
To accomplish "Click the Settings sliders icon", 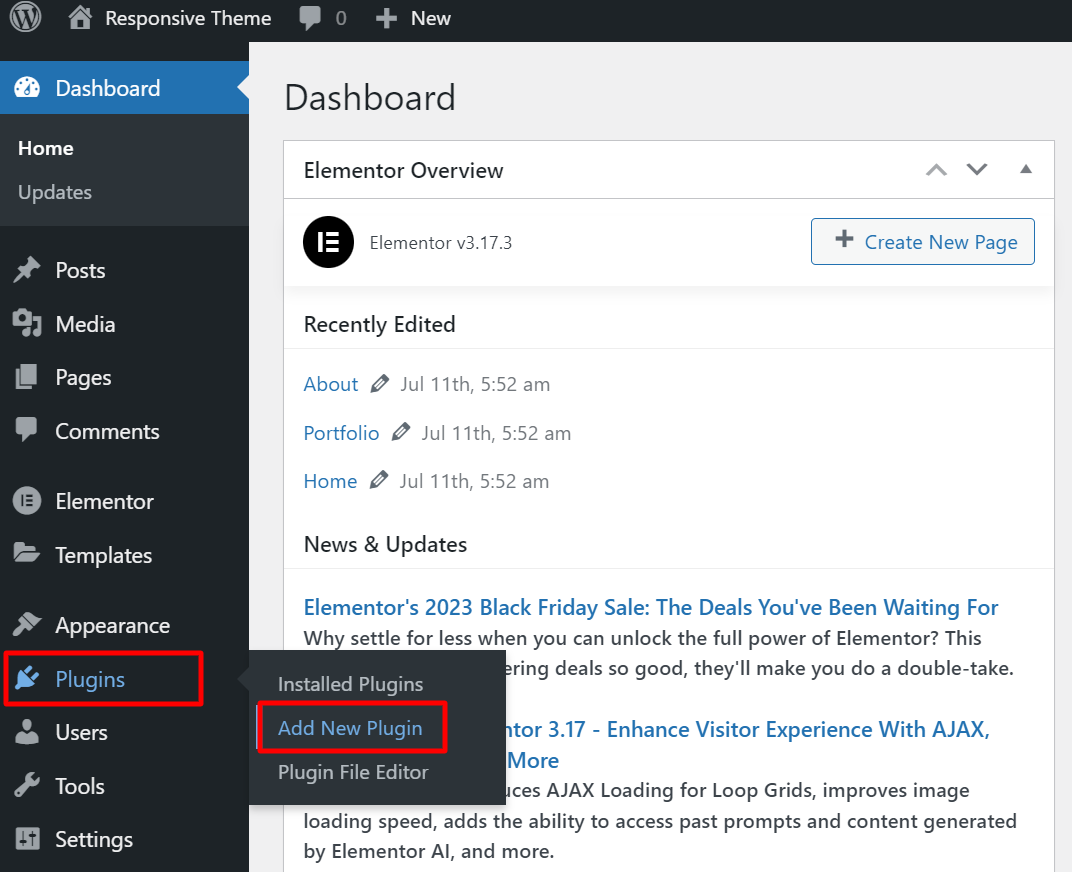I will [x=27, y=838].
